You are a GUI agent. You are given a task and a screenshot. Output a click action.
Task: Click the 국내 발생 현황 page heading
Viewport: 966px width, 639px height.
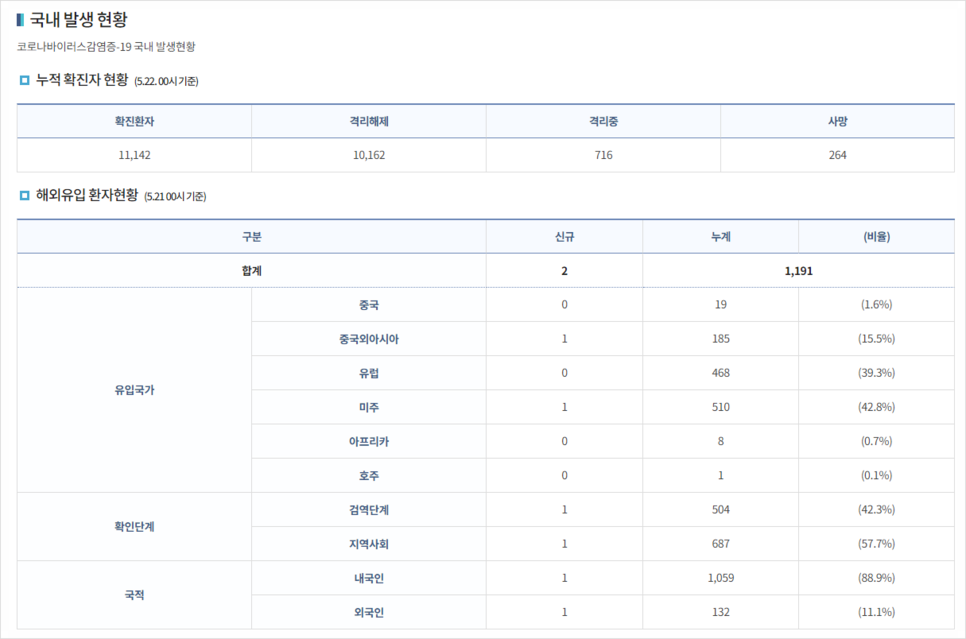pyautogui.click(x=78, y=20)
